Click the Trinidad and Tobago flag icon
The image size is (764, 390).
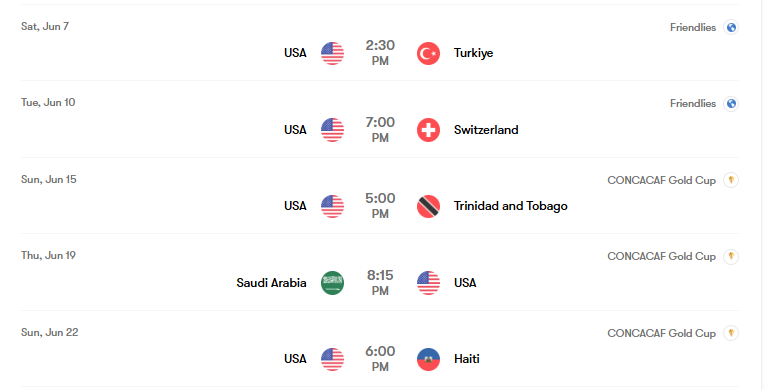pos(428,206)
